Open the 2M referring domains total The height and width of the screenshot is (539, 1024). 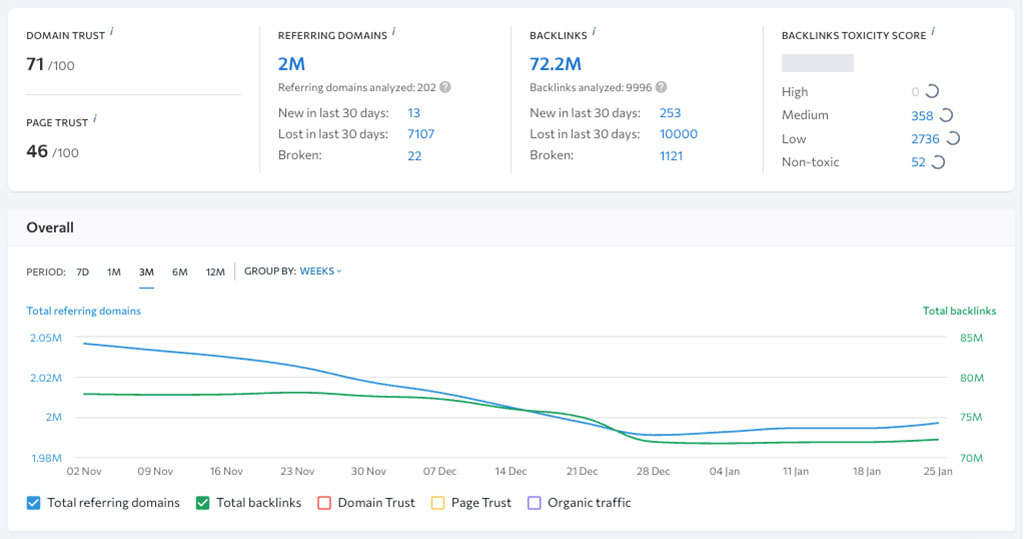coord(291,64)
